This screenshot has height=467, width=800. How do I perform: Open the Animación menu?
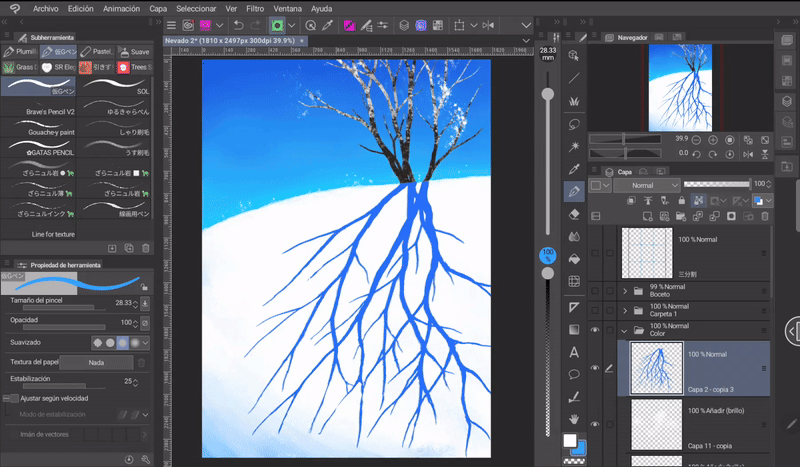click(x=121, y=7)
